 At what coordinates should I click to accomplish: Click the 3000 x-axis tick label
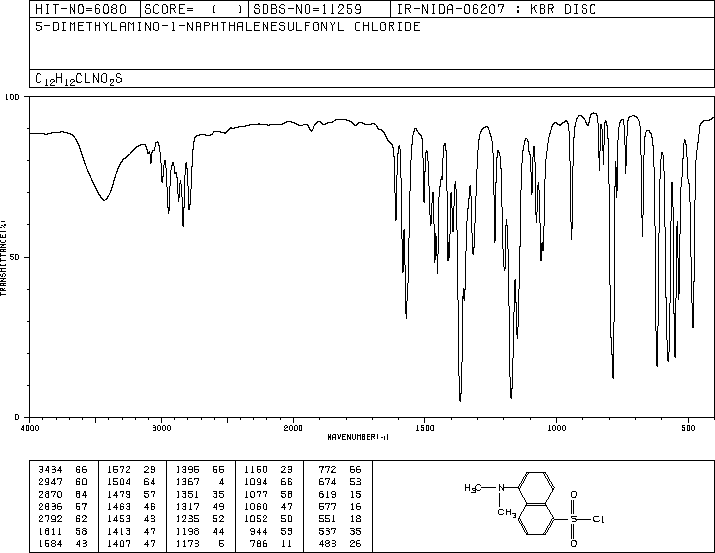pos(161,428)
